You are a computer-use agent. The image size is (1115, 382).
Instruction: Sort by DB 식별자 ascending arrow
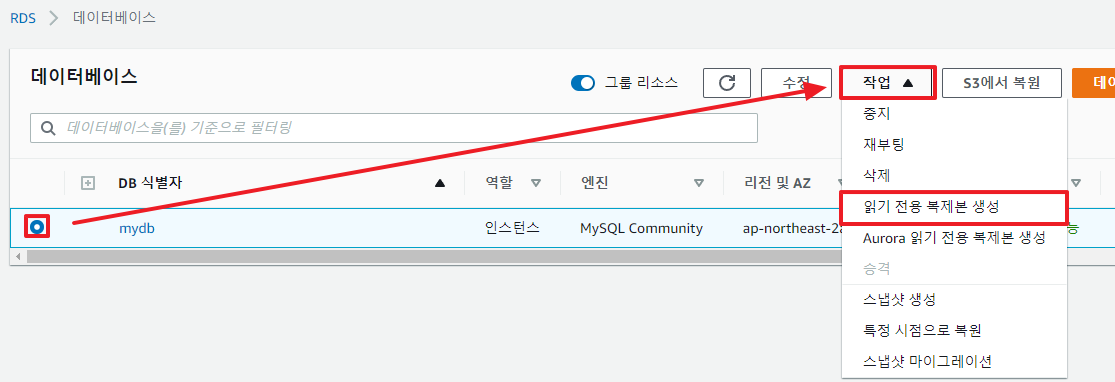(x=439, y=184)
